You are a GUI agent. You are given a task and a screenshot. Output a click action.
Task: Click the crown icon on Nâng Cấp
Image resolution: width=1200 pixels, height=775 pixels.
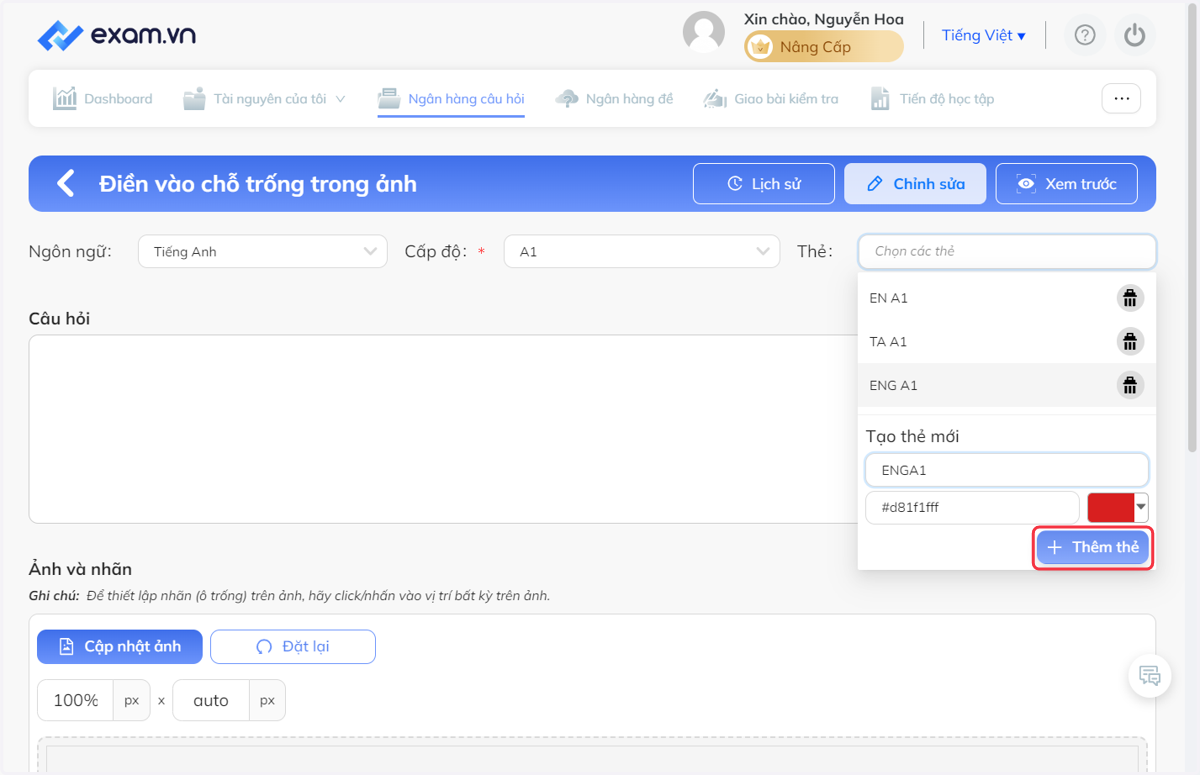click(761, 46)
